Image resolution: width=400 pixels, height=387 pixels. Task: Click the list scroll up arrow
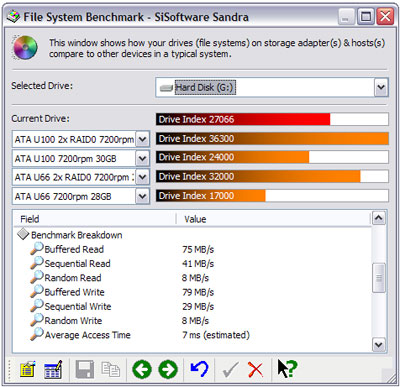pos(379,218)
